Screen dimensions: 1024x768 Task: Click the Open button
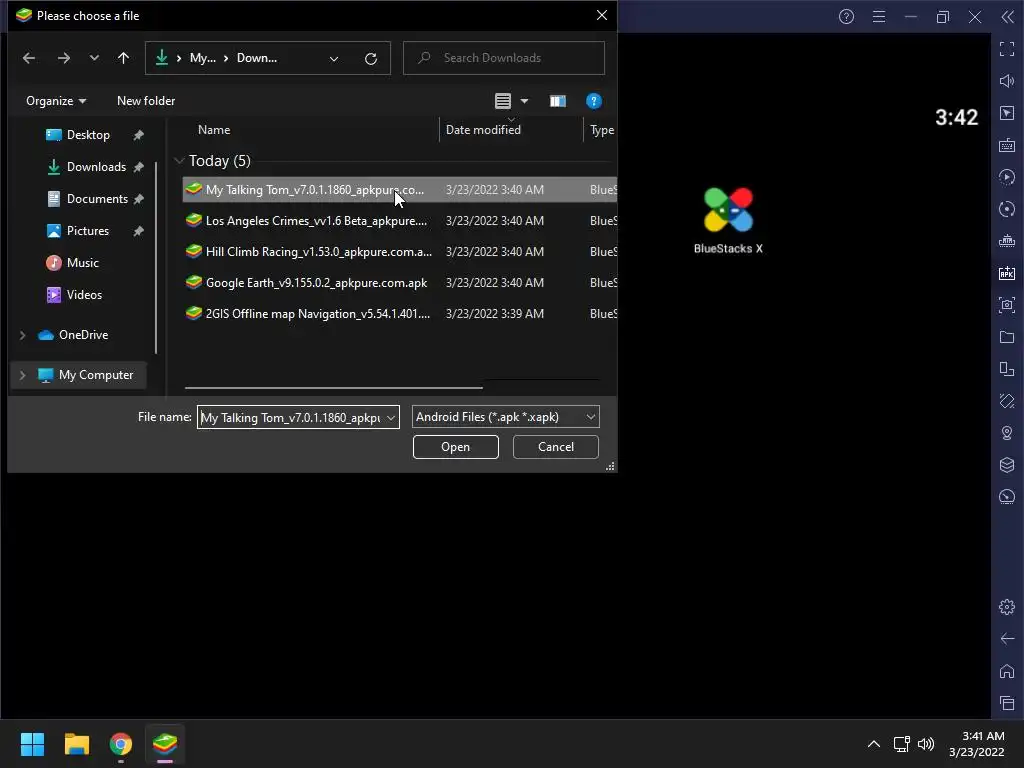coord(456,447)
